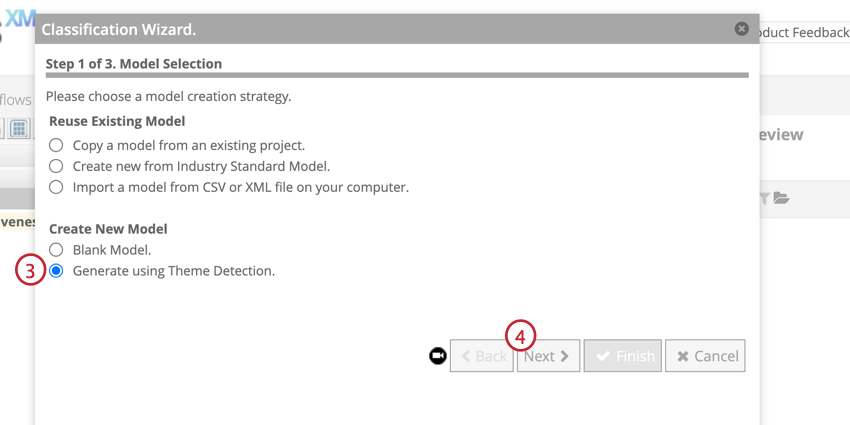
Task: Choose Create new from Industry Standard Model
Action: coord(56,166)
